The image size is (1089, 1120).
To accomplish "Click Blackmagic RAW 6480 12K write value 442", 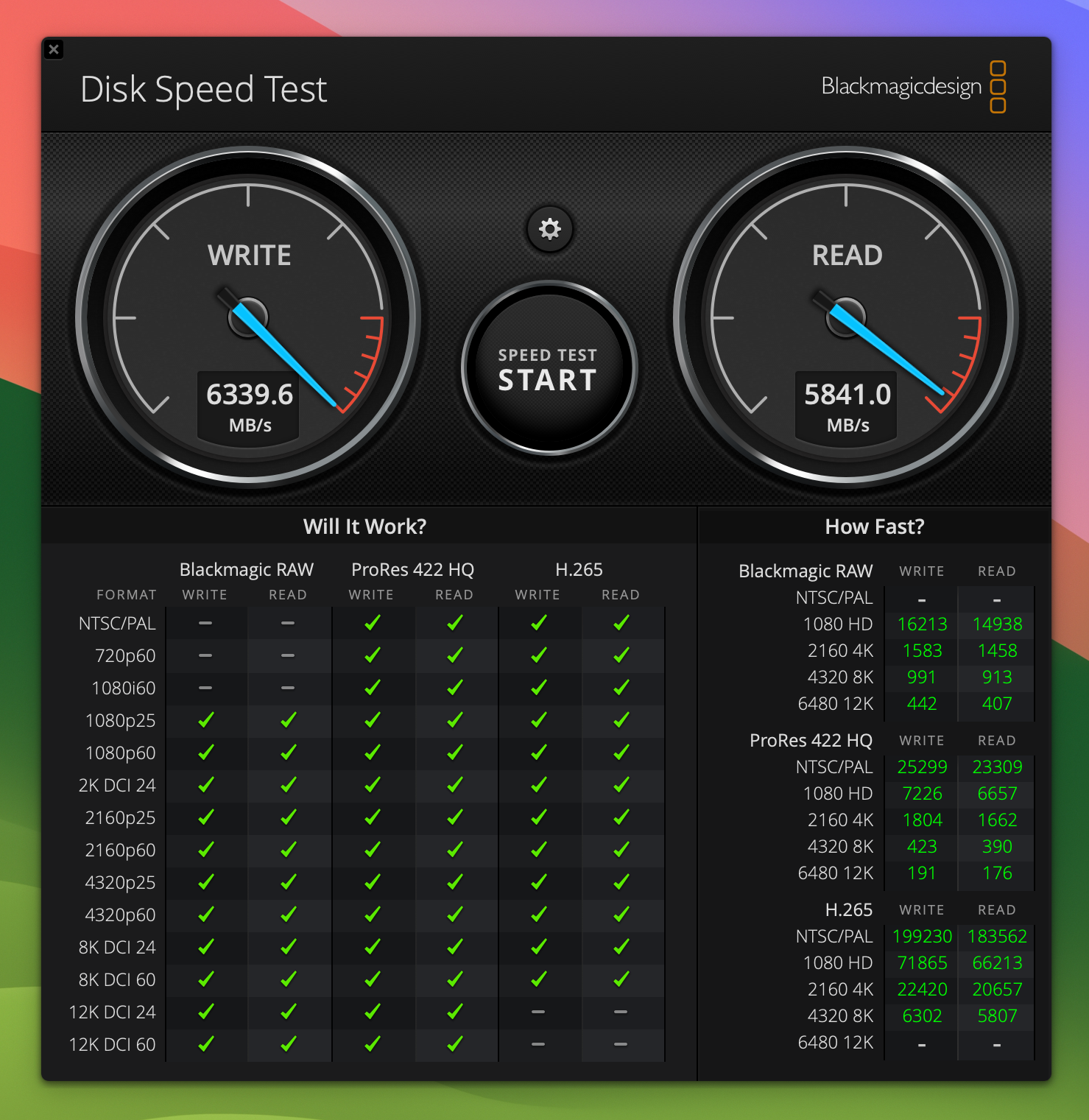I will (922, 704).
